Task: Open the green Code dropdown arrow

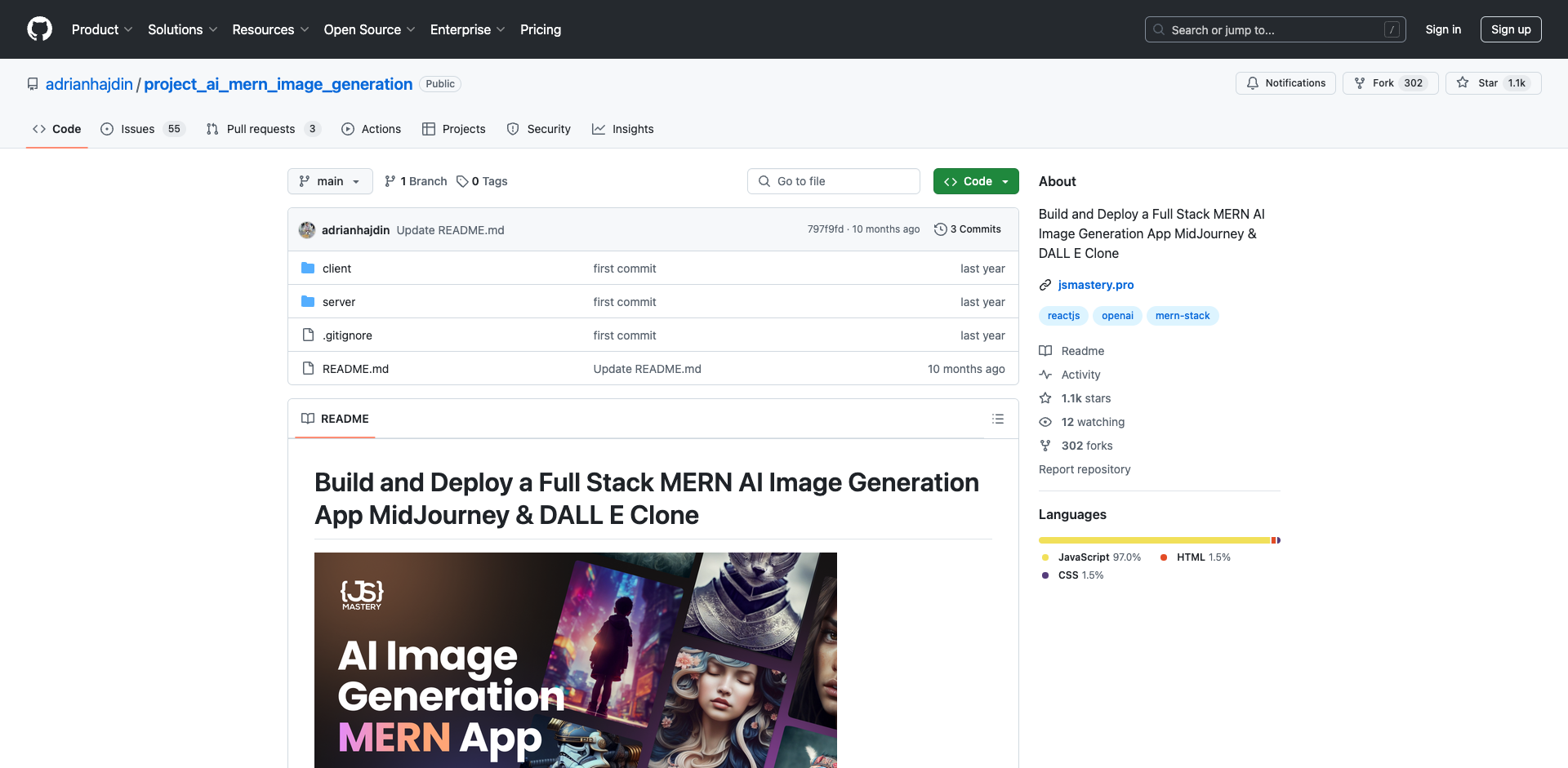Action: (1003, 181)
